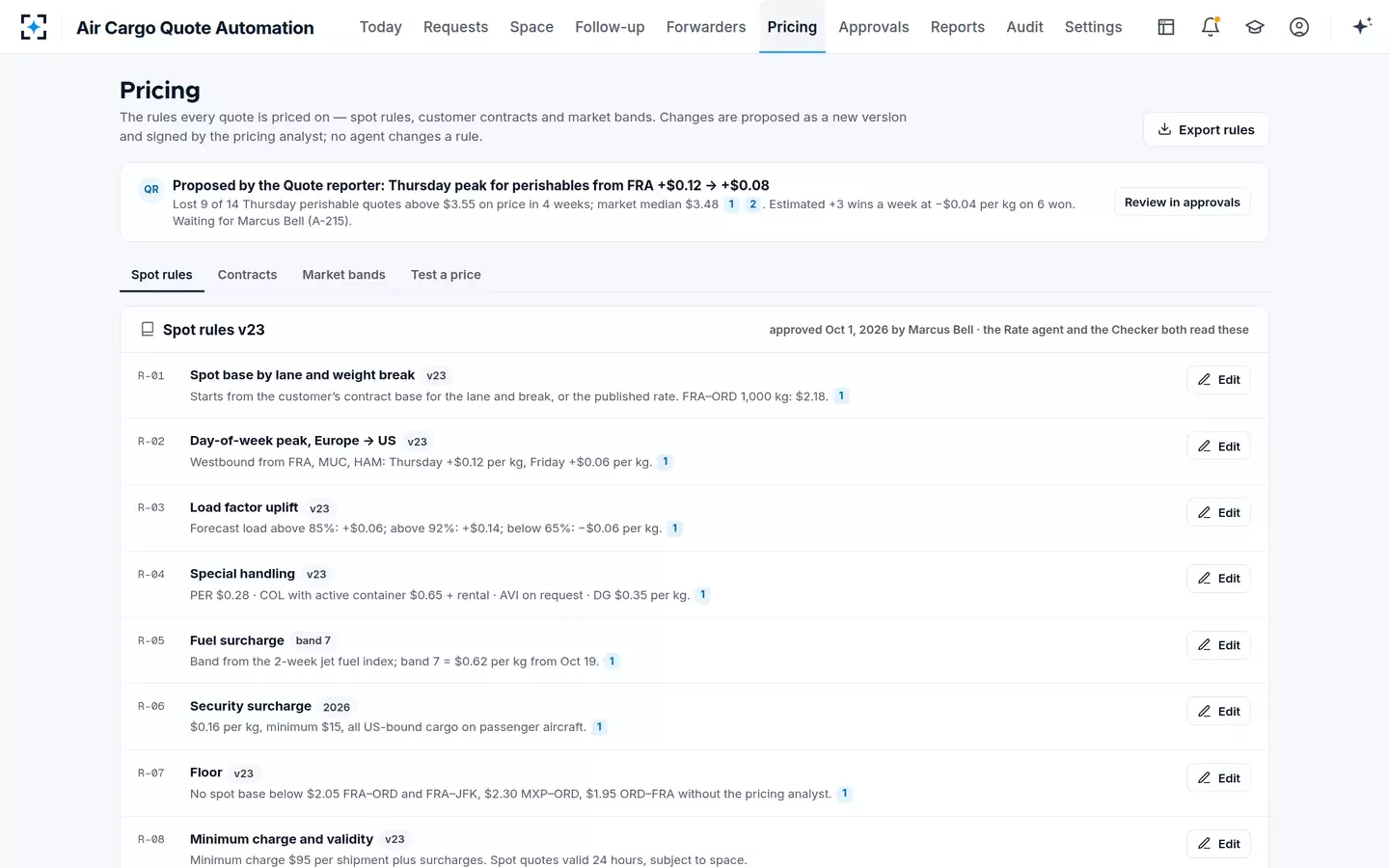The height and width of the screenshot is (868, 1389).
Task: Edit the Day-of-week peak rule R-02
Action: (x=1218, y=447)
